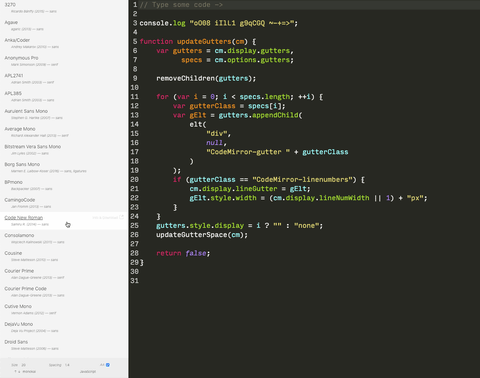Viewport: 480px width, 378px height.
Task: Click line number 31 in the gutter
Action: click(134, 281)
